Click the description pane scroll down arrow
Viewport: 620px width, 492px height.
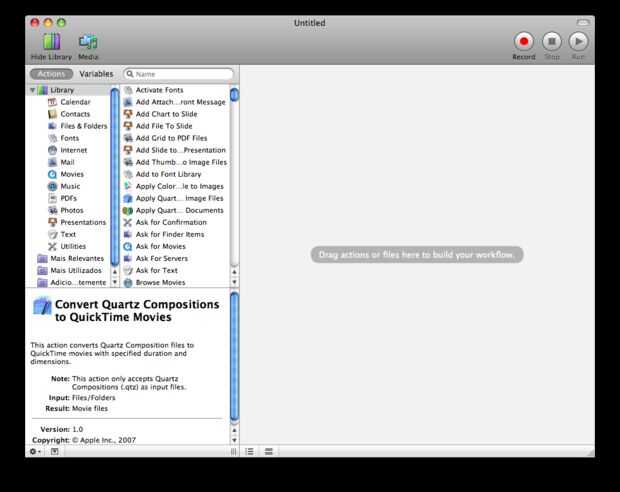pos(234,440)
